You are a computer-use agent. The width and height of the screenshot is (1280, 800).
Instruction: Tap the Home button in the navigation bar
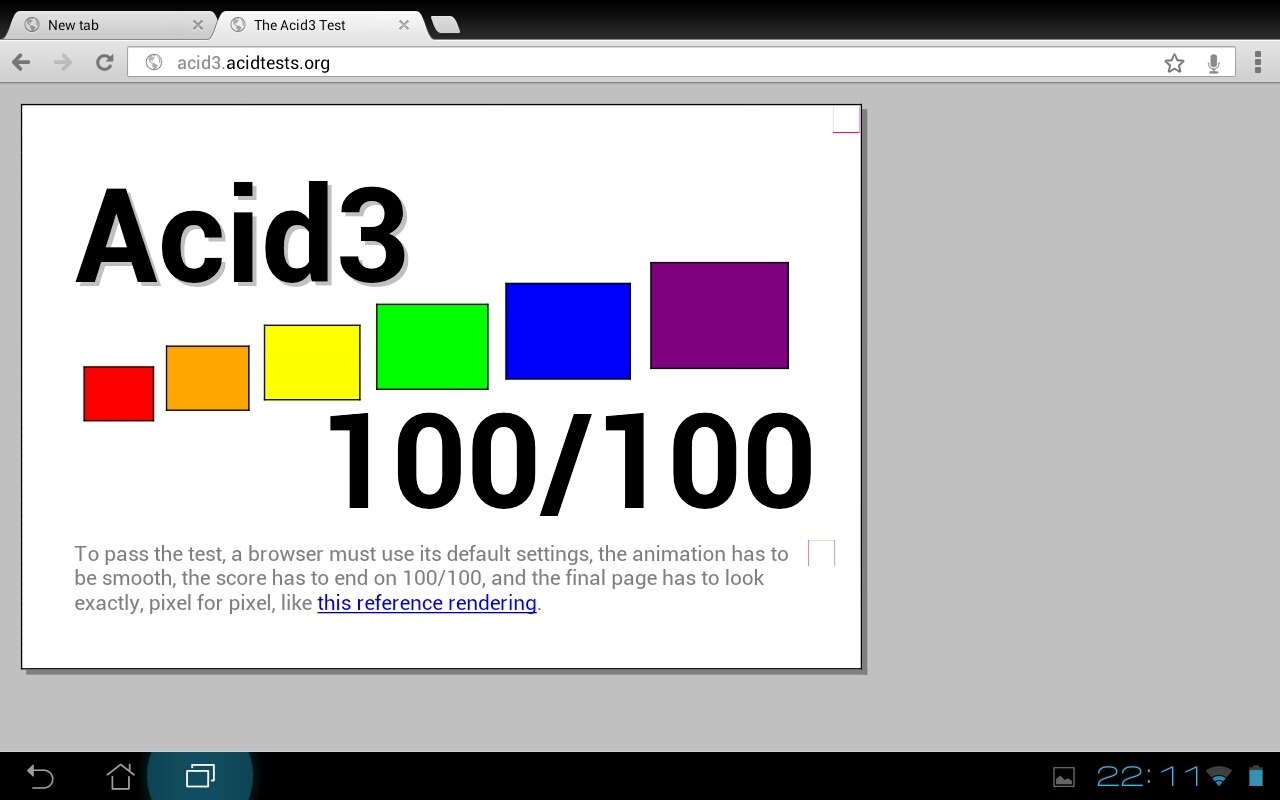click(120, 776)
